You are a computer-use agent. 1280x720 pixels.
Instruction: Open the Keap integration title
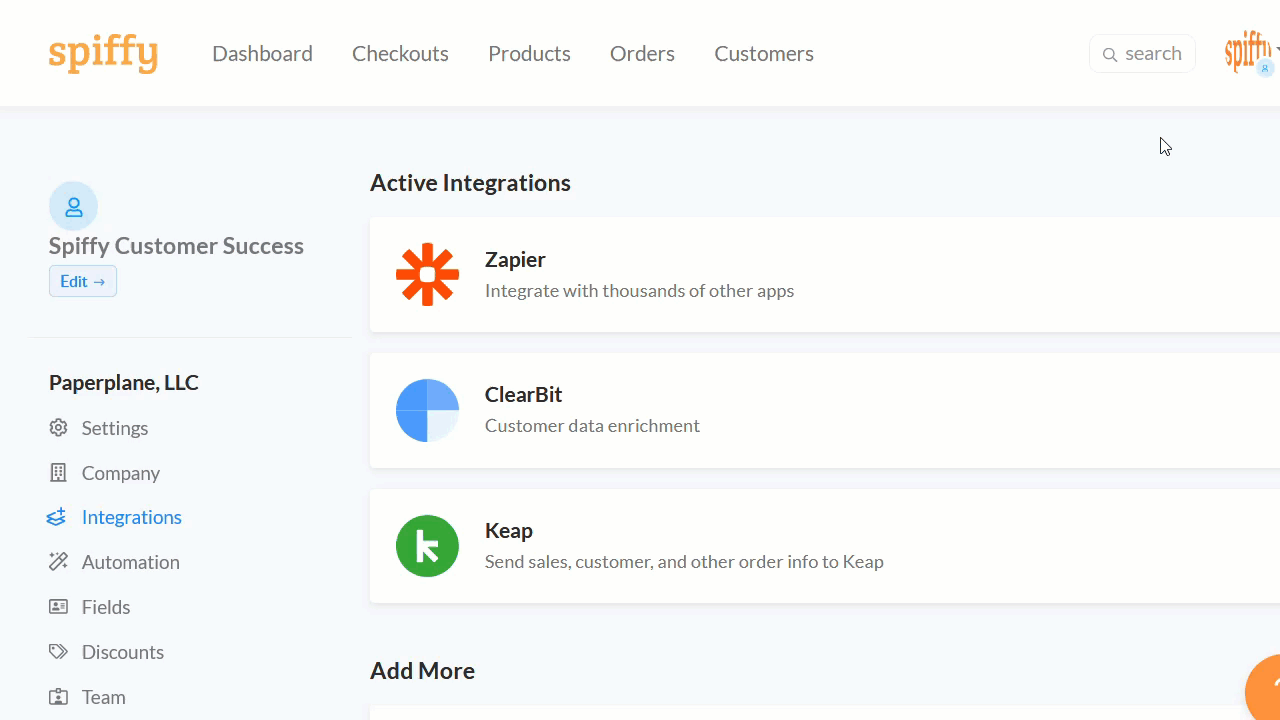point(509,531)
